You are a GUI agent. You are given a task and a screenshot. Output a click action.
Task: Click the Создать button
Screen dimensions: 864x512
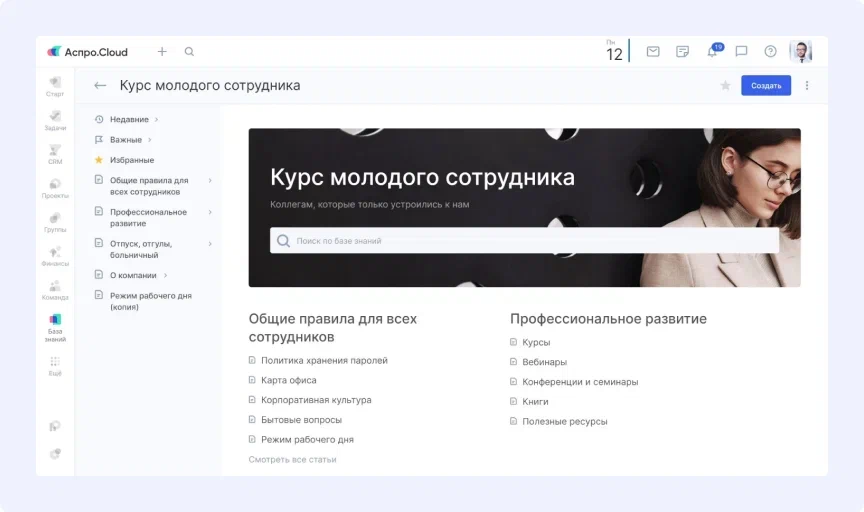(x=766, y=85)
